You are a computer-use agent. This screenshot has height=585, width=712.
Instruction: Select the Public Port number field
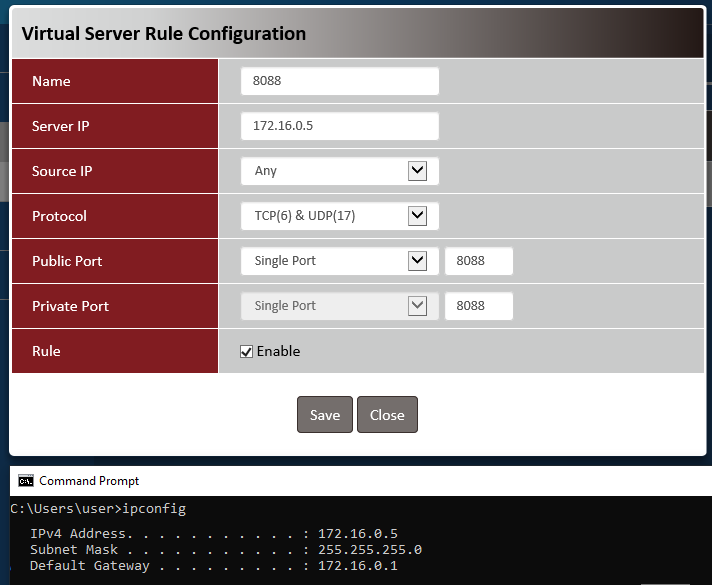tap(478, 261)
